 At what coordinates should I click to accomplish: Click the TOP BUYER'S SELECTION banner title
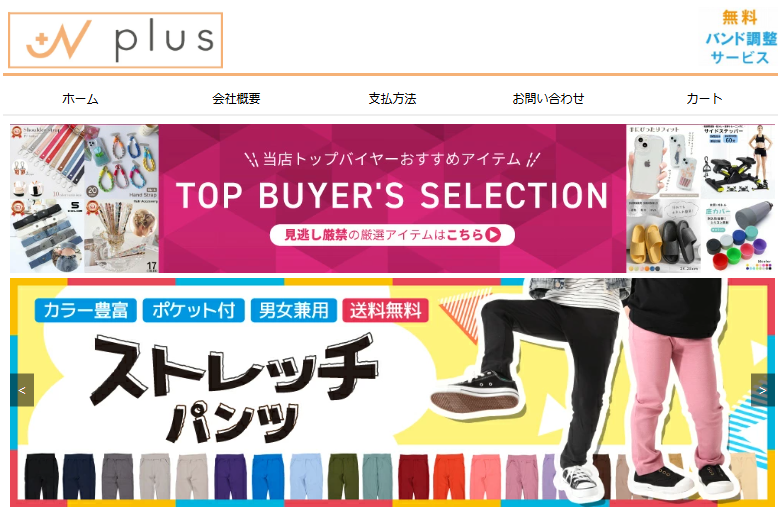click(392, 195)
